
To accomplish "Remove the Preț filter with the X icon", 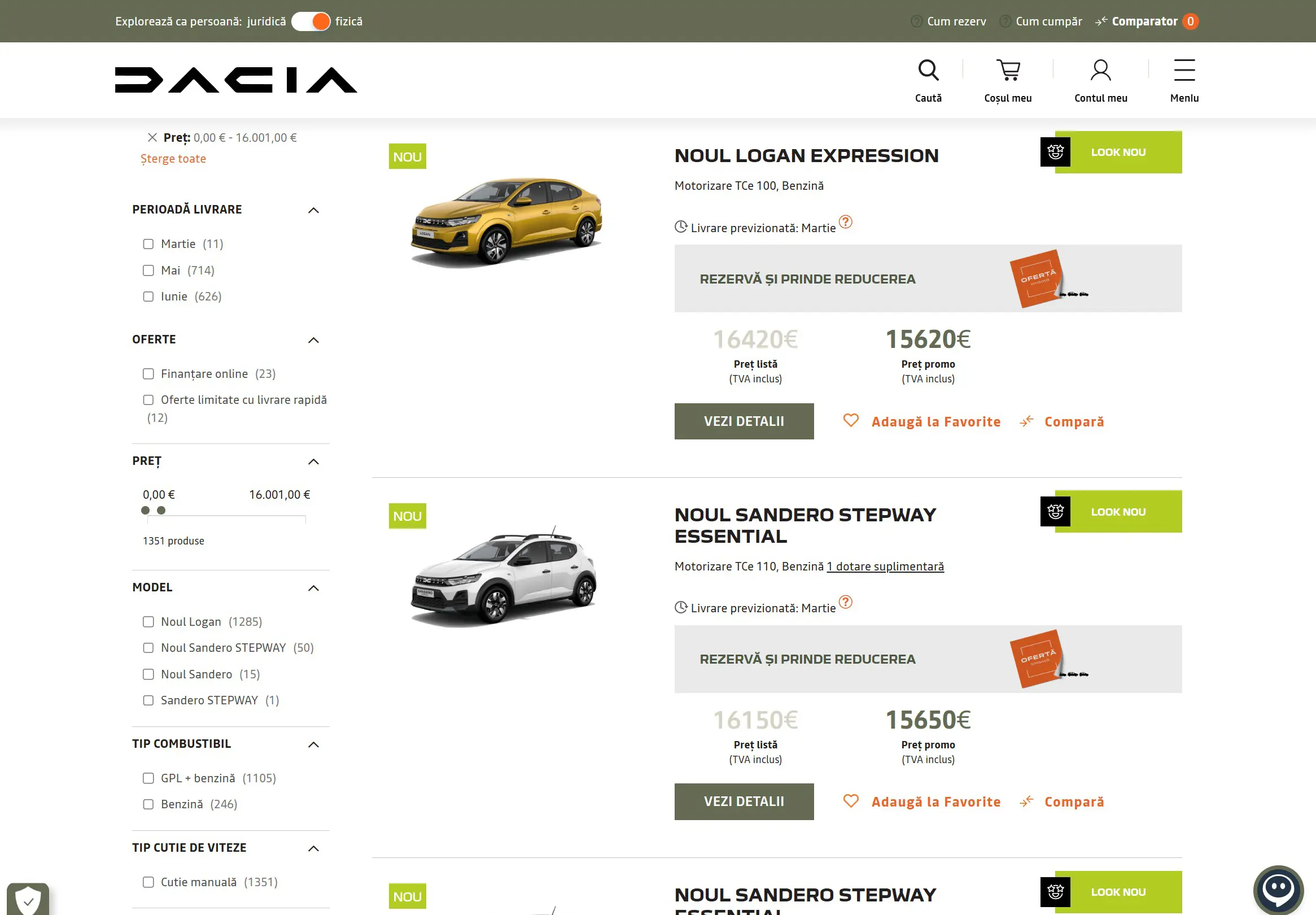I will click(152, 138).
